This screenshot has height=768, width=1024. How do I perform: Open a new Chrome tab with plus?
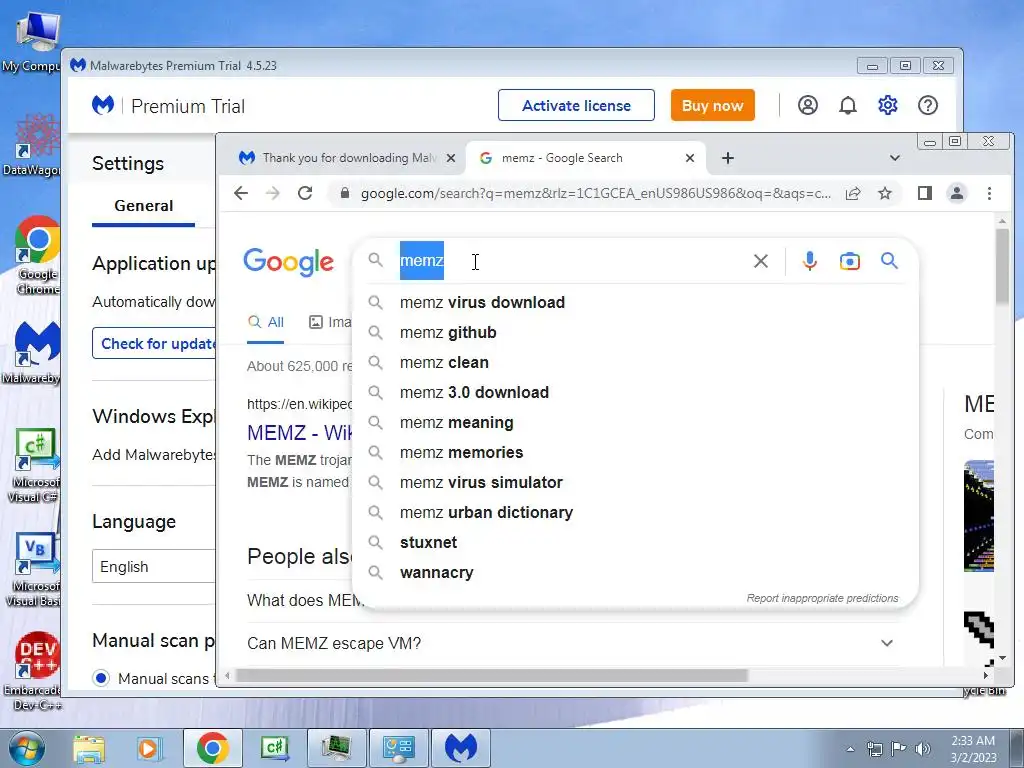(728, 158)
